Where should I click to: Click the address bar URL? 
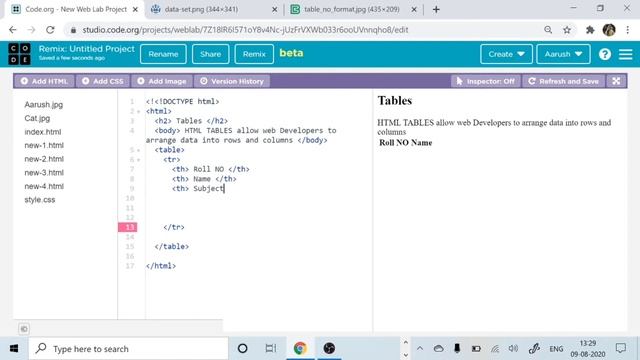point(245,30)
